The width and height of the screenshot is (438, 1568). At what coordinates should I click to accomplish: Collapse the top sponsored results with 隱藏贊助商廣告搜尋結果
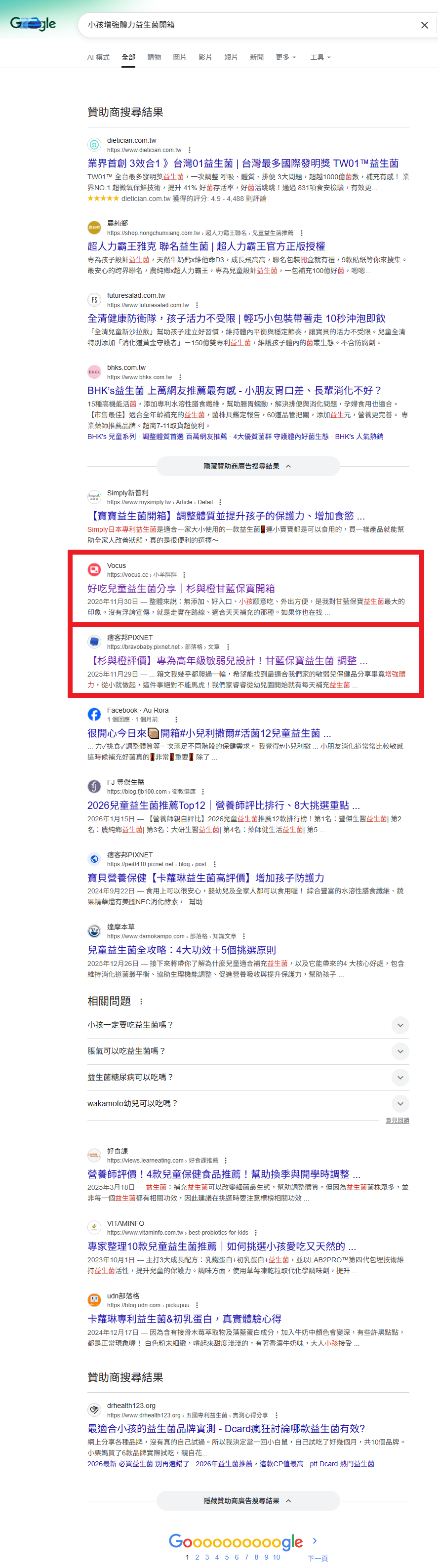coord(248,466)
